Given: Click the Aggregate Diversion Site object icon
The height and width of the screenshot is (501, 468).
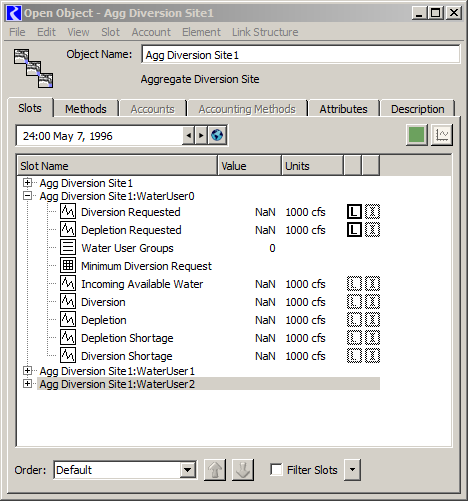Looking at the screenshot, I should click(x=33, y=68).
